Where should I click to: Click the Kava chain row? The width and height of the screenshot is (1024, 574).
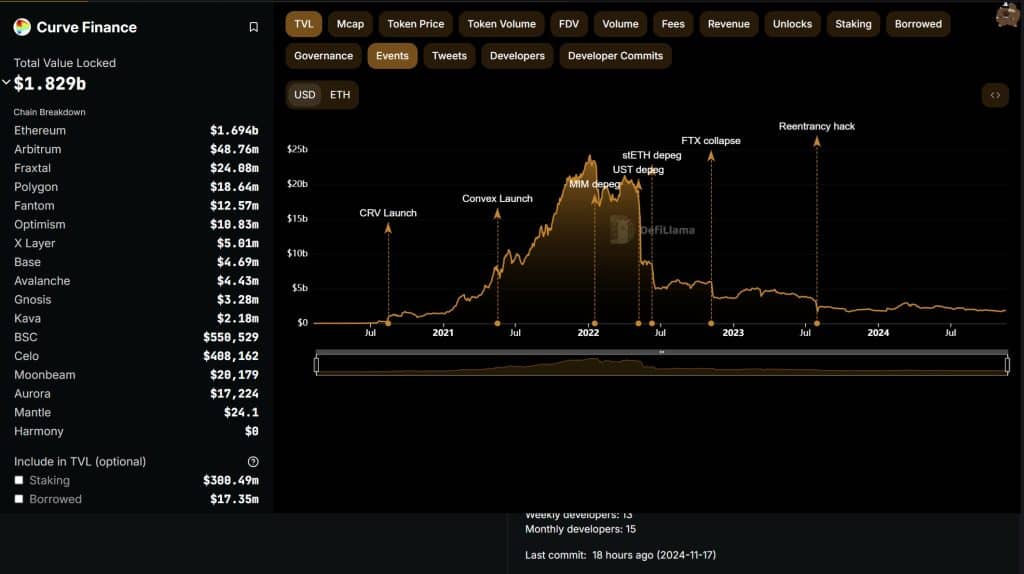tap(136, 319)
